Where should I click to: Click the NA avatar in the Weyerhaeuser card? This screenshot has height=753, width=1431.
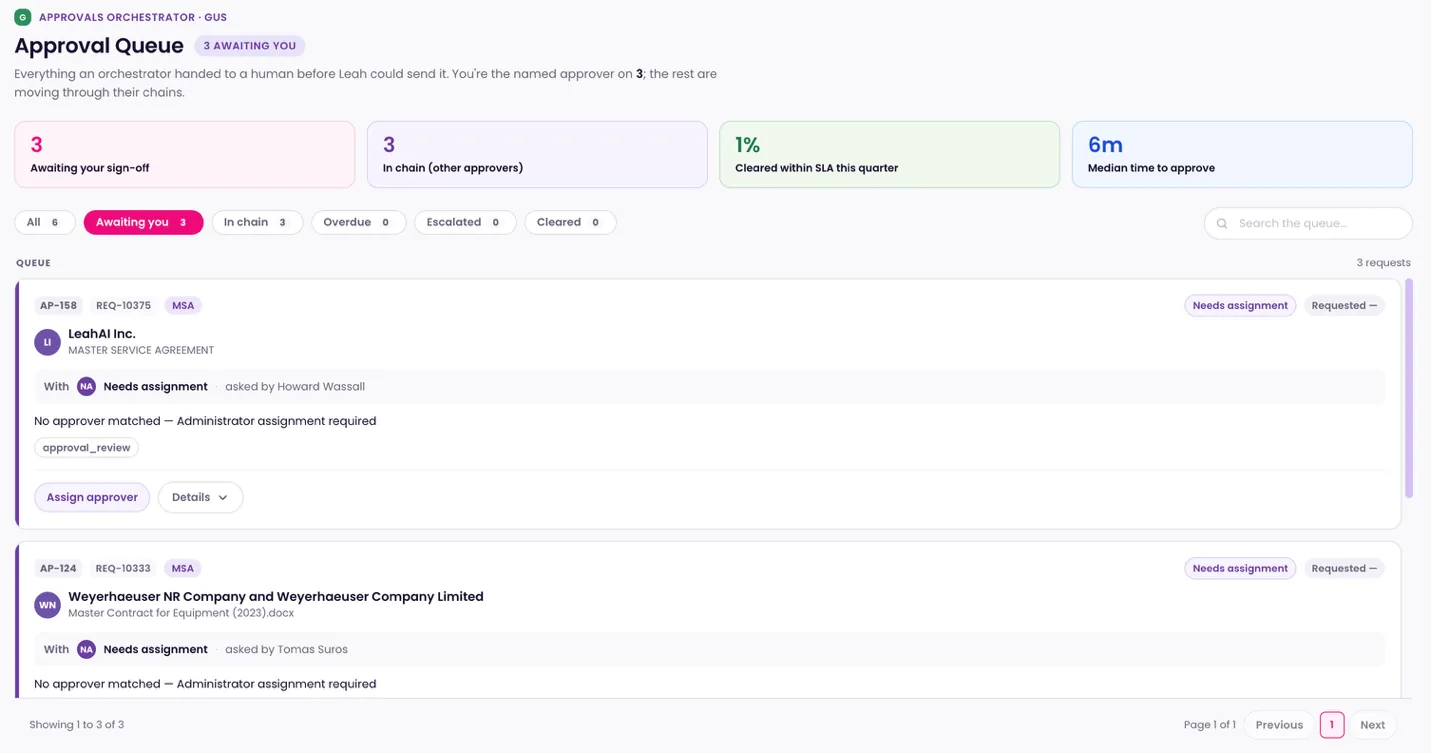click(87, 649)
